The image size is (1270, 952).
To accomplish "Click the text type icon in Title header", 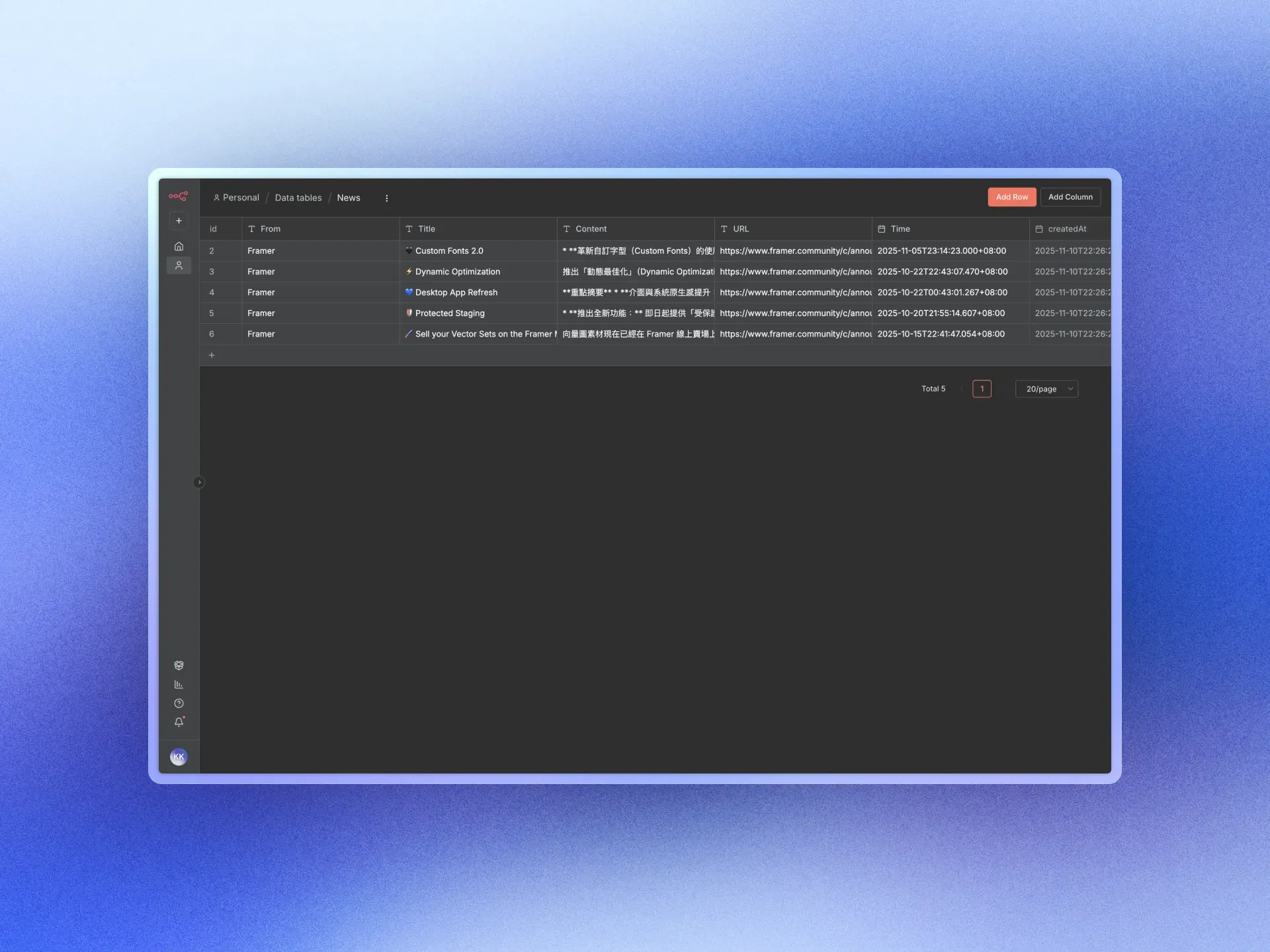I will [409, 229].
